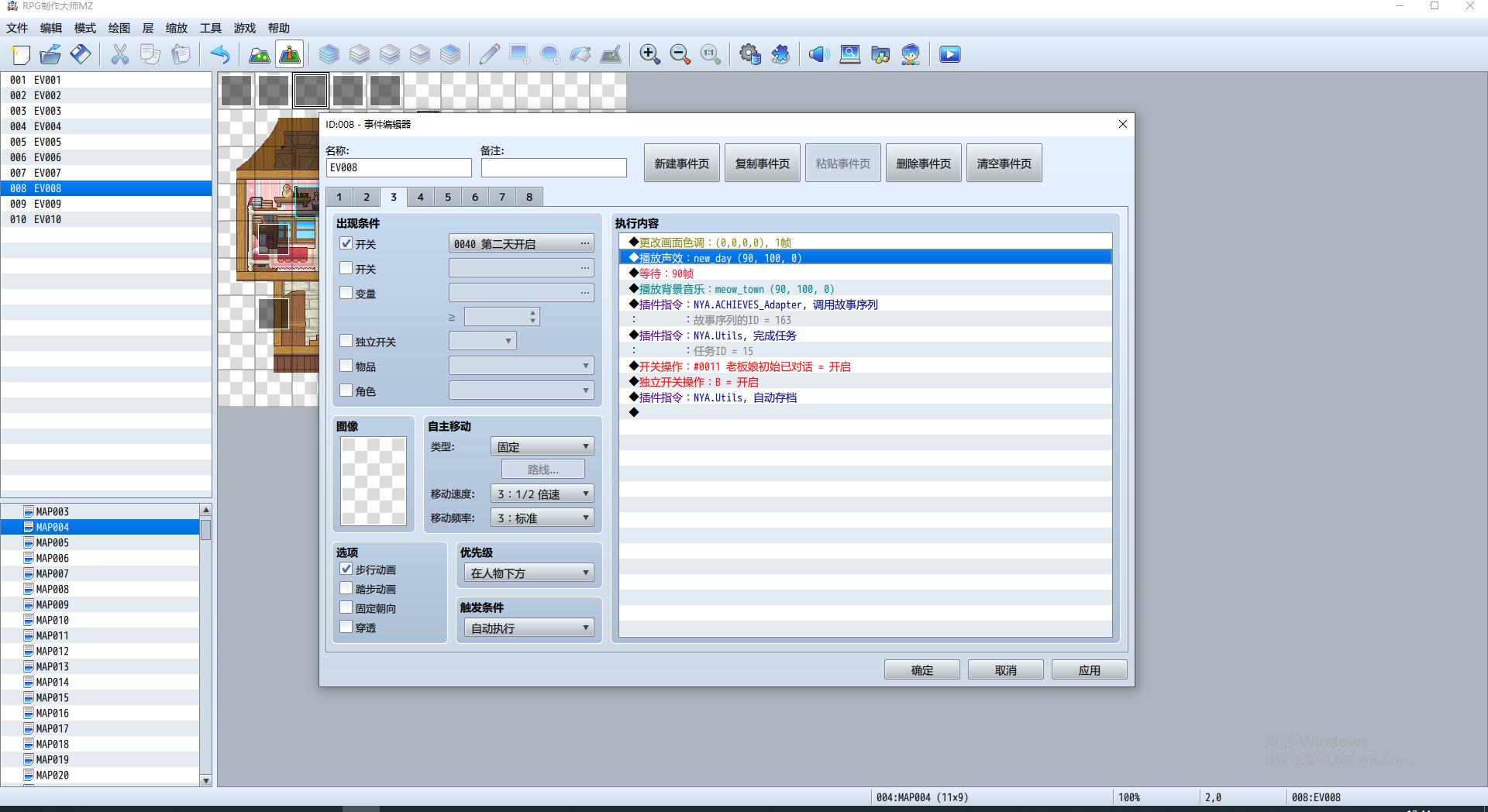Click the New Project toolbar icon

click(x=21, y=54)
